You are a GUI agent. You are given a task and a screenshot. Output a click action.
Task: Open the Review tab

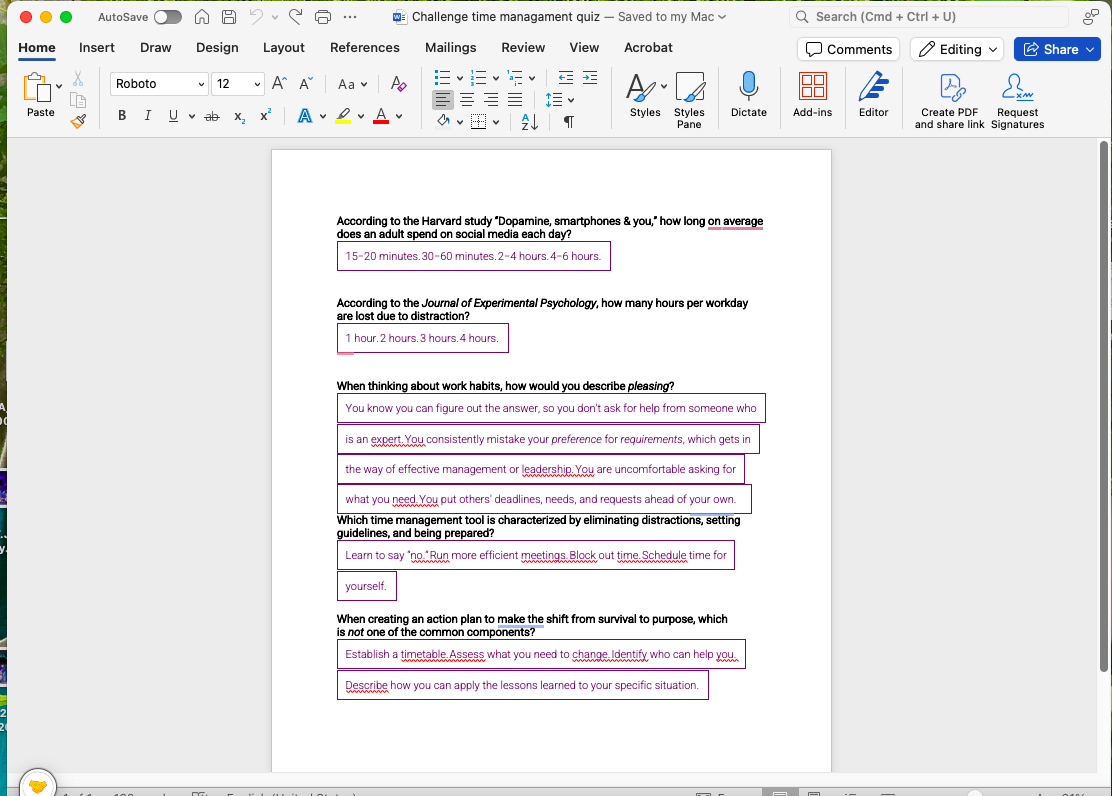click(523, 48)
